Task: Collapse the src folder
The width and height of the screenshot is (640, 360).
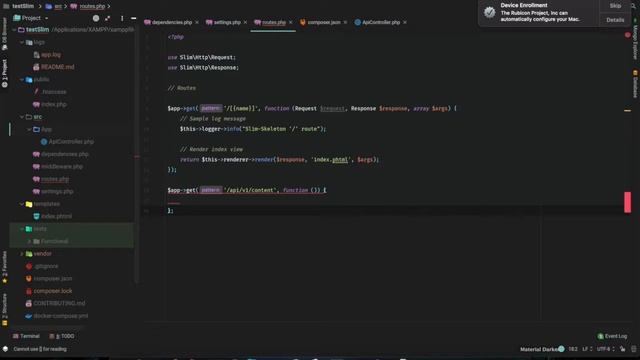Action: [x=22, y=117]
